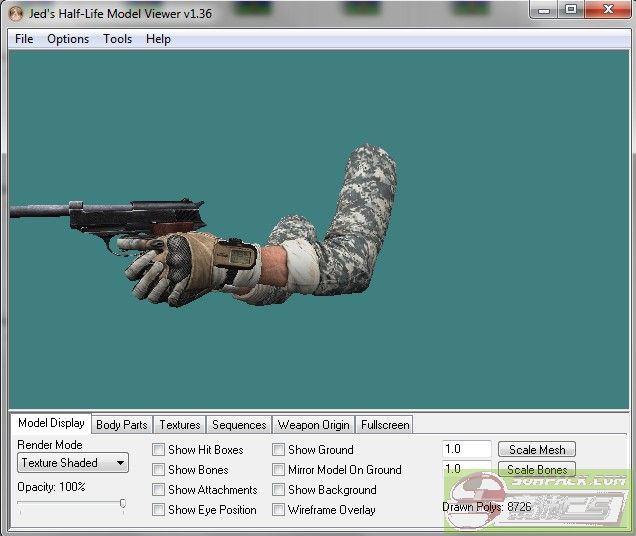Screen dimensions: 636x536
Task: Click the Scale Mesh value input field
Action: (466, 450)
